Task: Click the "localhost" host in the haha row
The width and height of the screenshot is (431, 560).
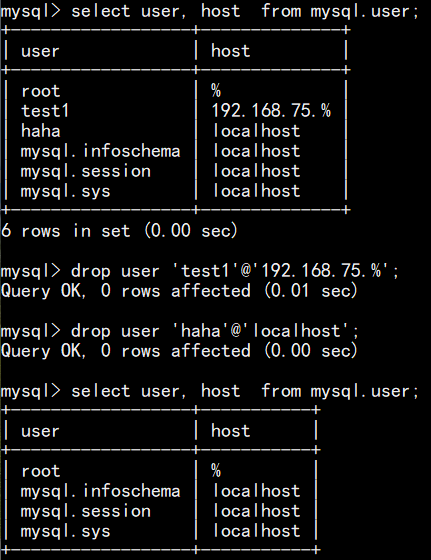Action: (256, 131)
